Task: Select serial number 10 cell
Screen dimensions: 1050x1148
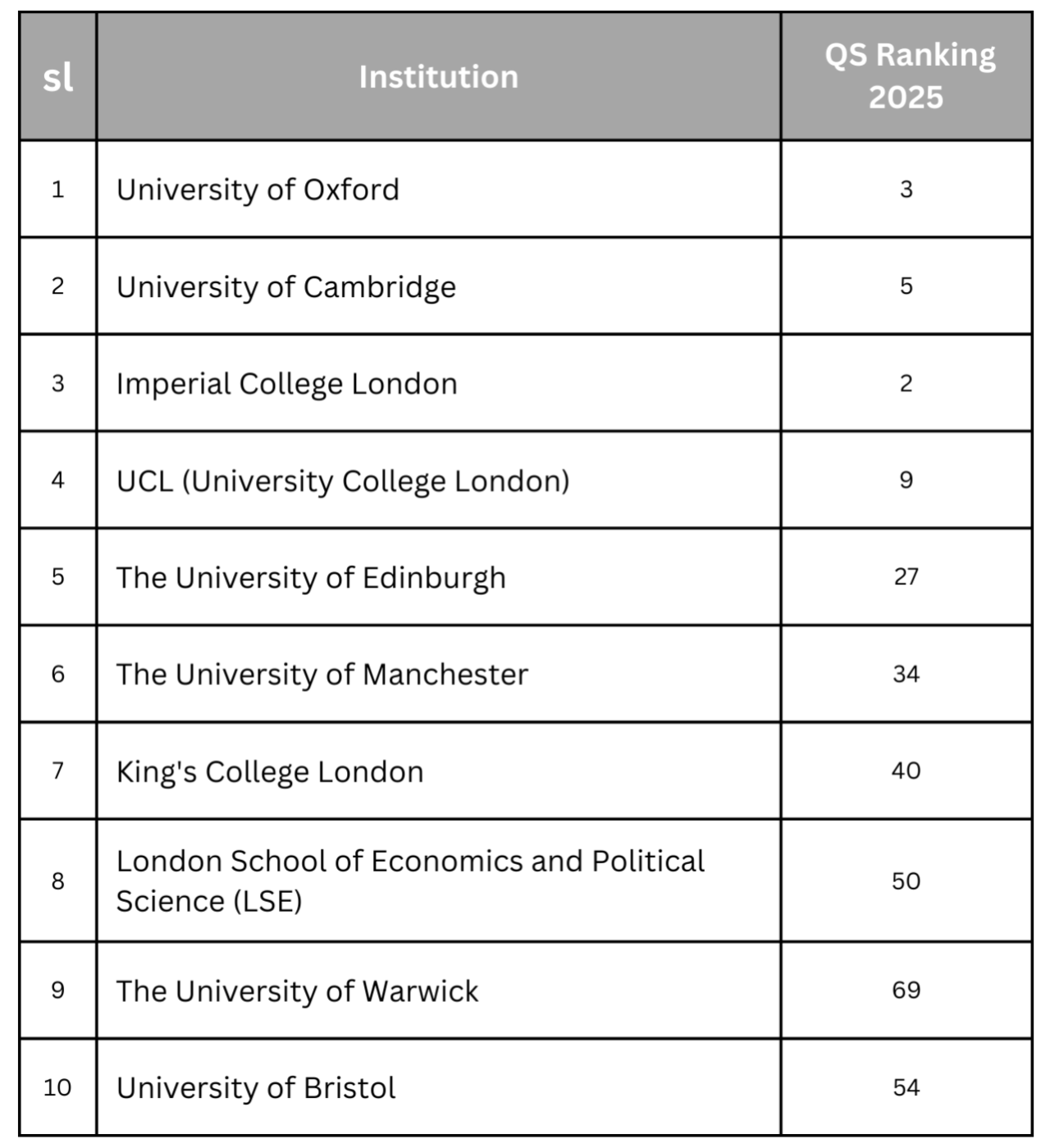Action: click(x=57, y=1087)
